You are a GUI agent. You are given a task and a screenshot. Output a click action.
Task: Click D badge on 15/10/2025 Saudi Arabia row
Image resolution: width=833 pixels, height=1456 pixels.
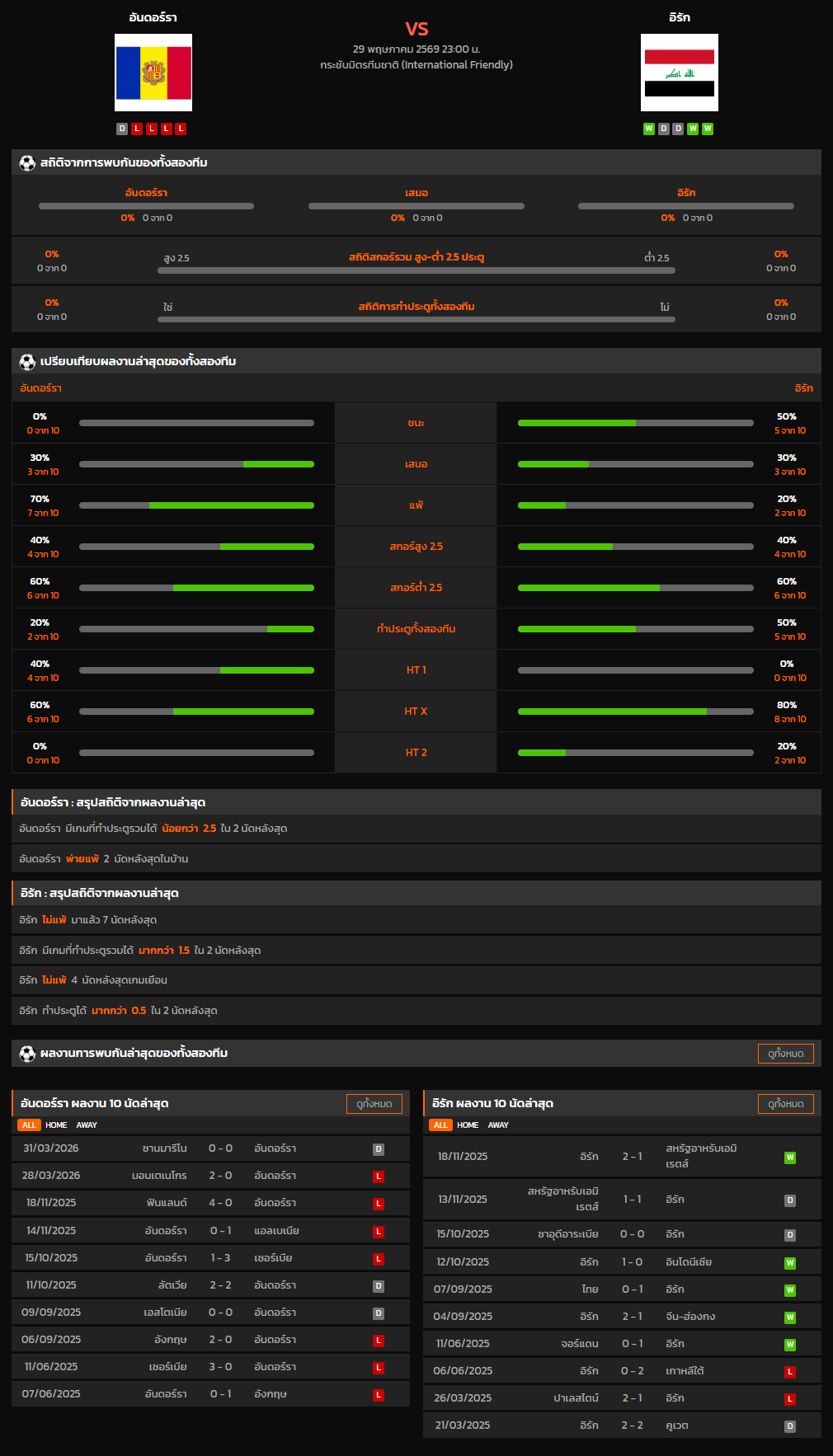(790, 1235)
